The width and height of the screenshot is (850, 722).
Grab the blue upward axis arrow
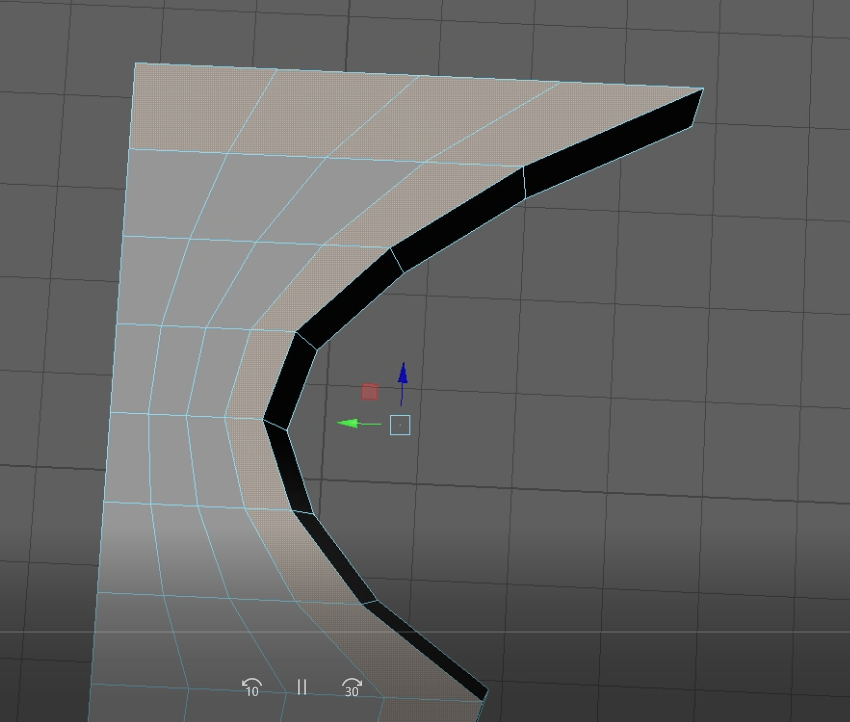point(403,374)
